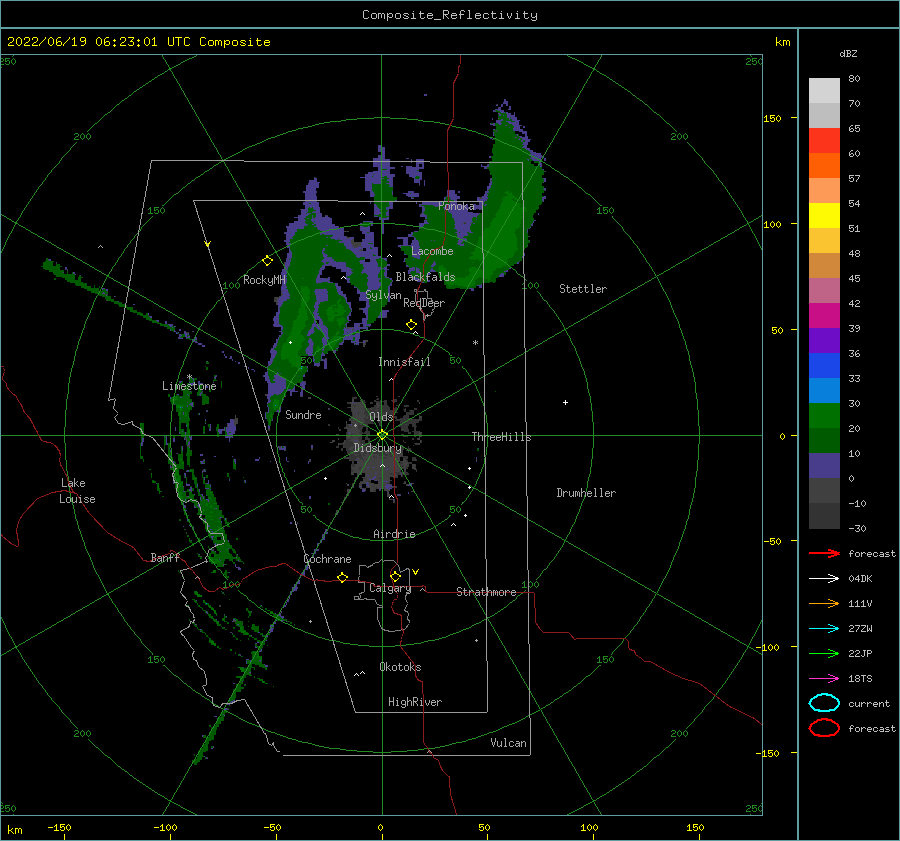Screen dimensions: 900x841
Task: Click the white plus marker east of ThreeHills
Action: coord(565,402)
